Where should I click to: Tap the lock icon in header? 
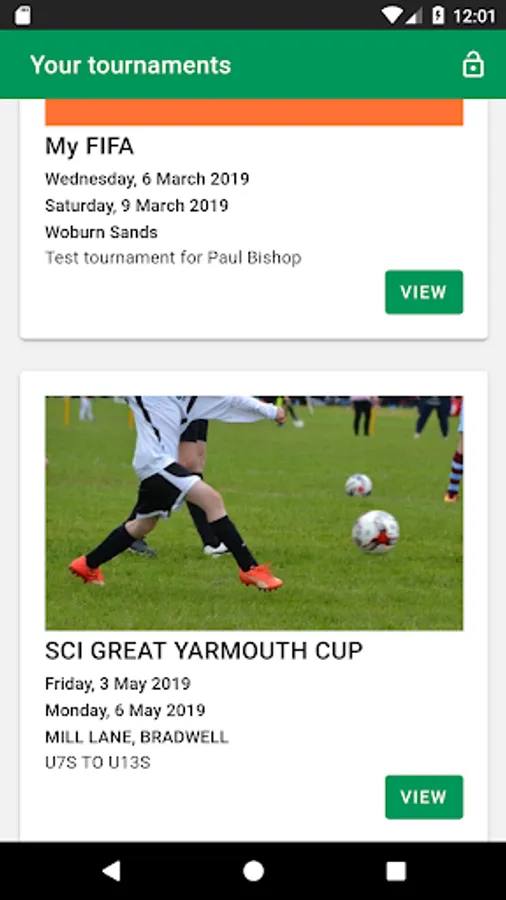coord(473,64)
